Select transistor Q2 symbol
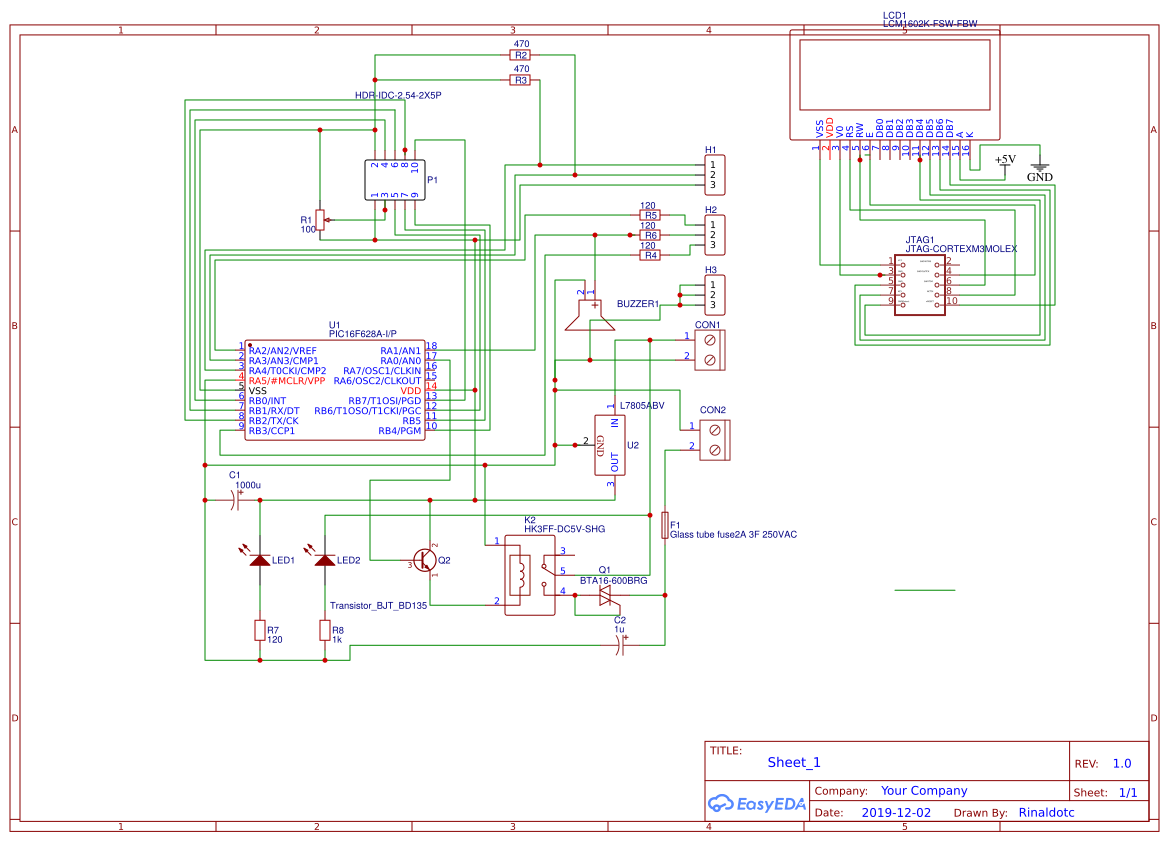 pos(425,562)
